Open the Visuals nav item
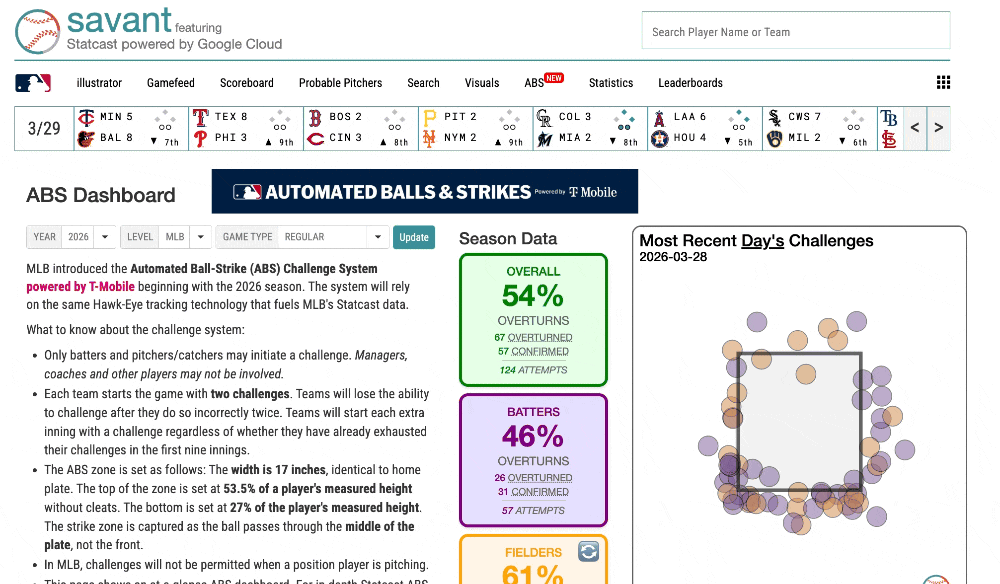Image resolution: width=1000 pixels, height=584 pixels. pos(482,83)
